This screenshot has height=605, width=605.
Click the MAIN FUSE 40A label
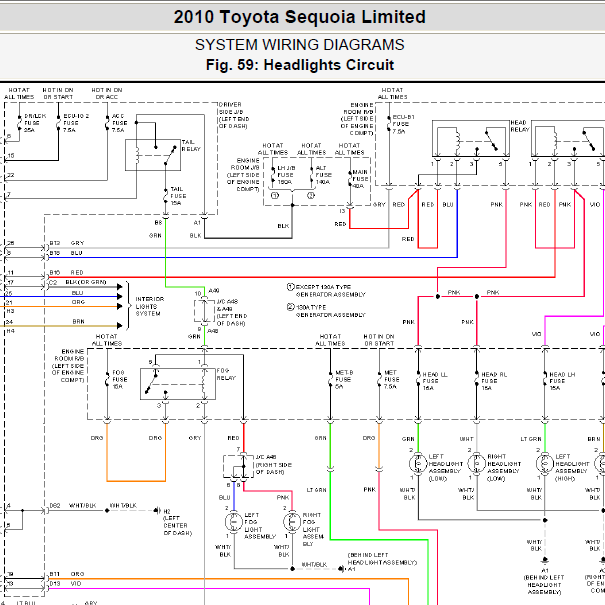pos(360,179)
